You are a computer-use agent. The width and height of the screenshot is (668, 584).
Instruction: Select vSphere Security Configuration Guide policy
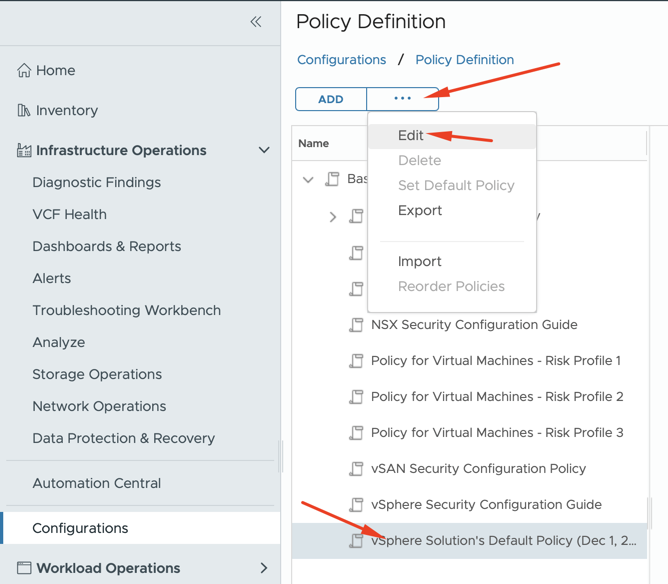click(486, 505)
